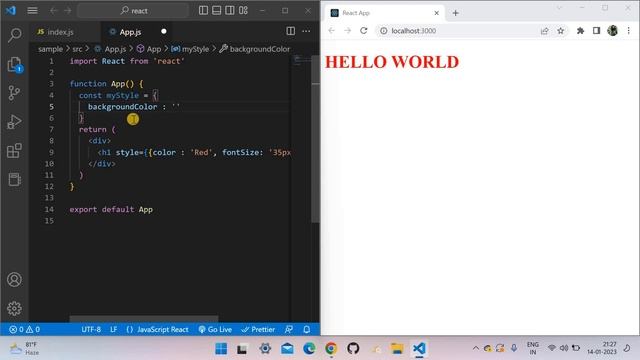The height and width of the screenshot is (360, 640).
Task: Click unsaved dot on App.js tab
Action: click(164, 31)
